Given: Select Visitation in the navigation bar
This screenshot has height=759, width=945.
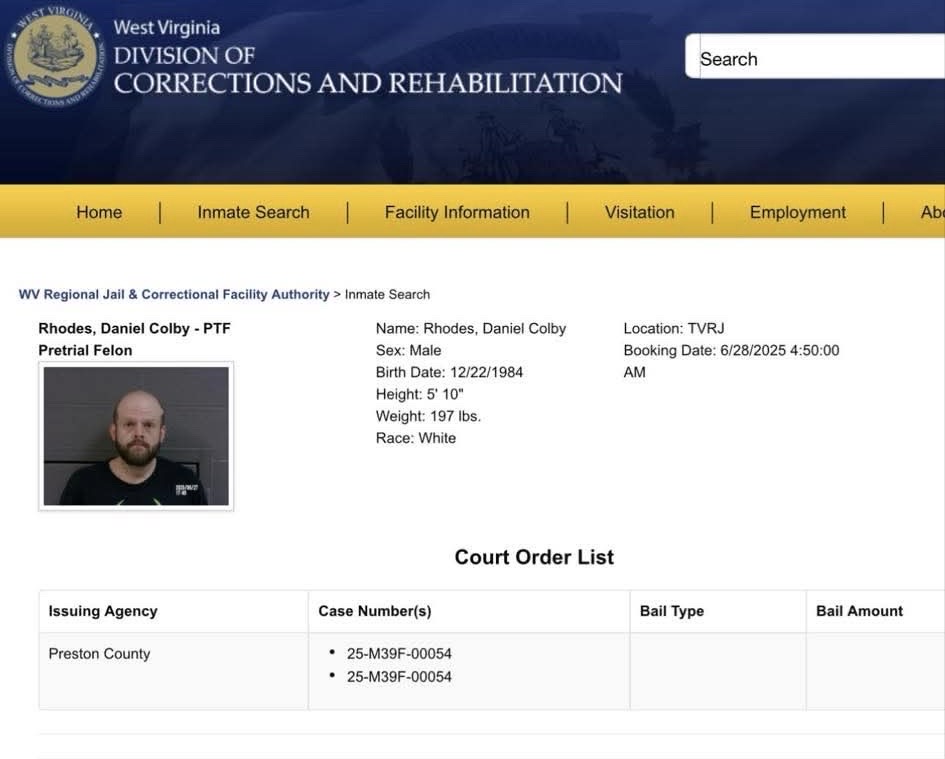Looking at the screenshot, I should click(x=639, y=212).
